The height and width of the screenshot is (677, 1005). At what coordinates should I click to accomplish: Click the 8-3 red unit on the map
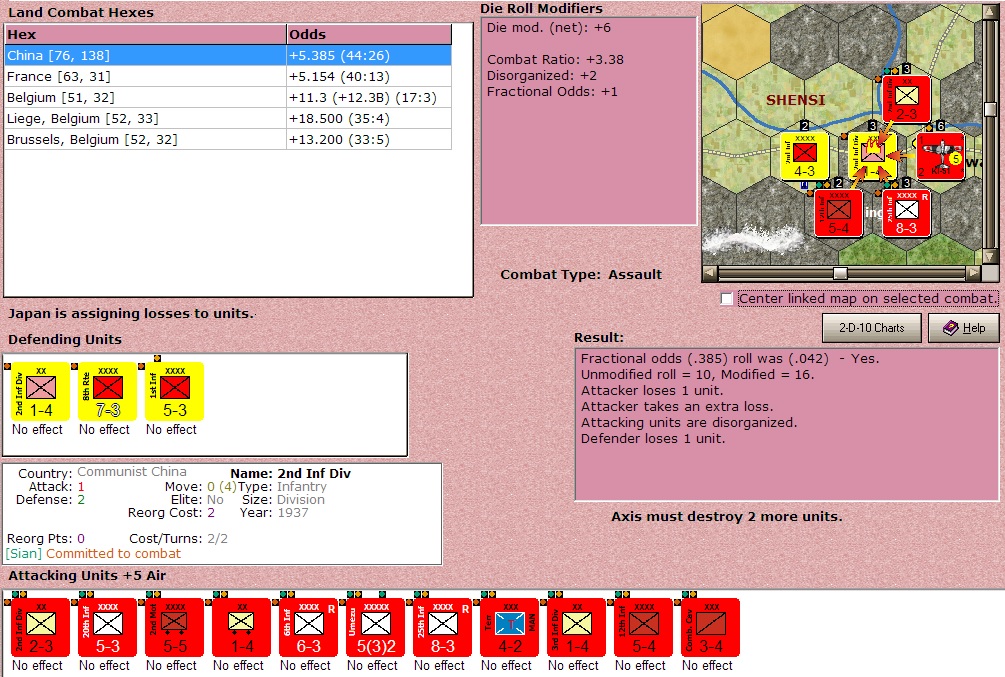(x=906, y=213)
